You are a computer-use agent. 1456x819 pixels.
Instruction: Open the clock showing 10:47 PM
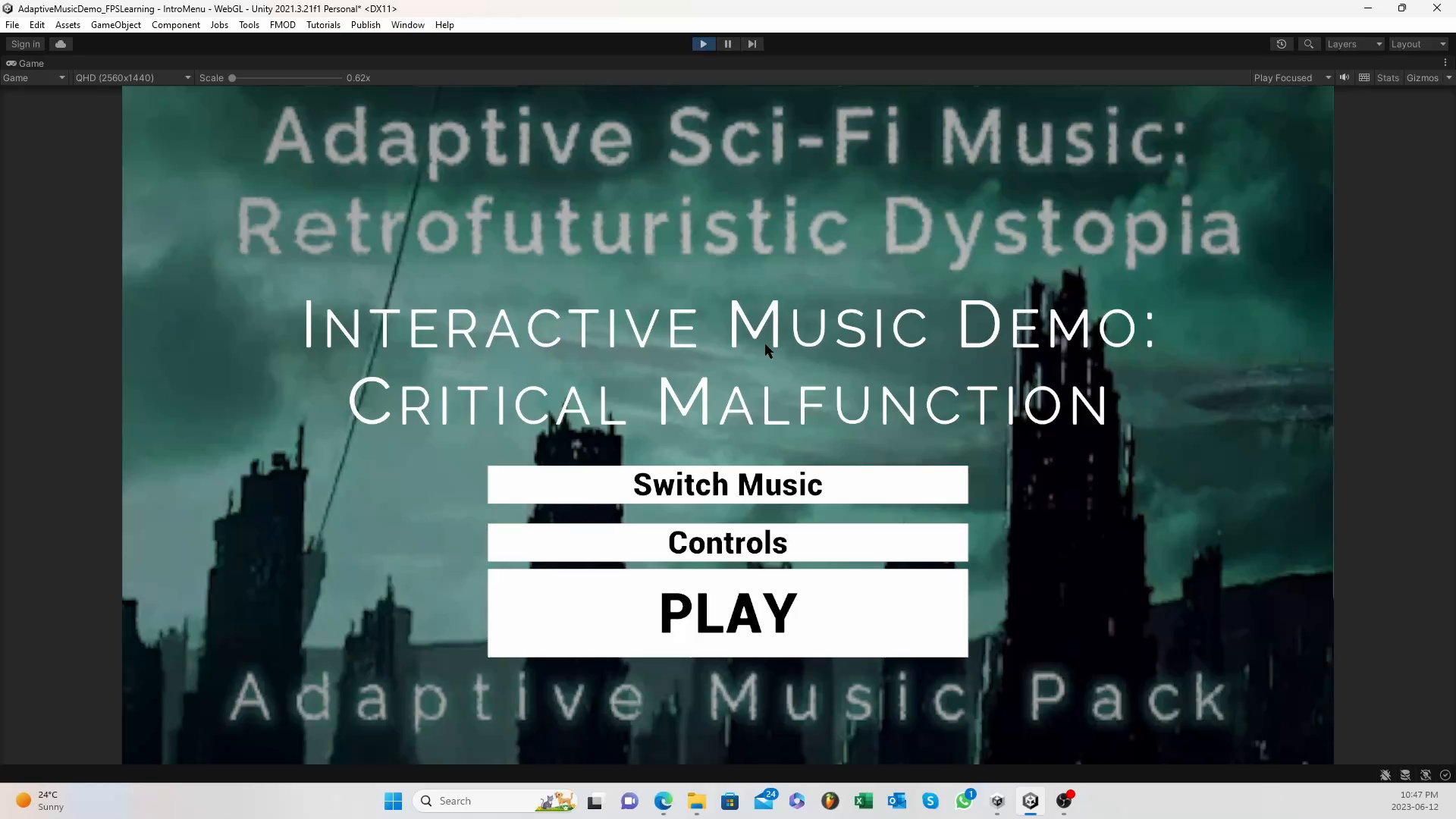1415,801
